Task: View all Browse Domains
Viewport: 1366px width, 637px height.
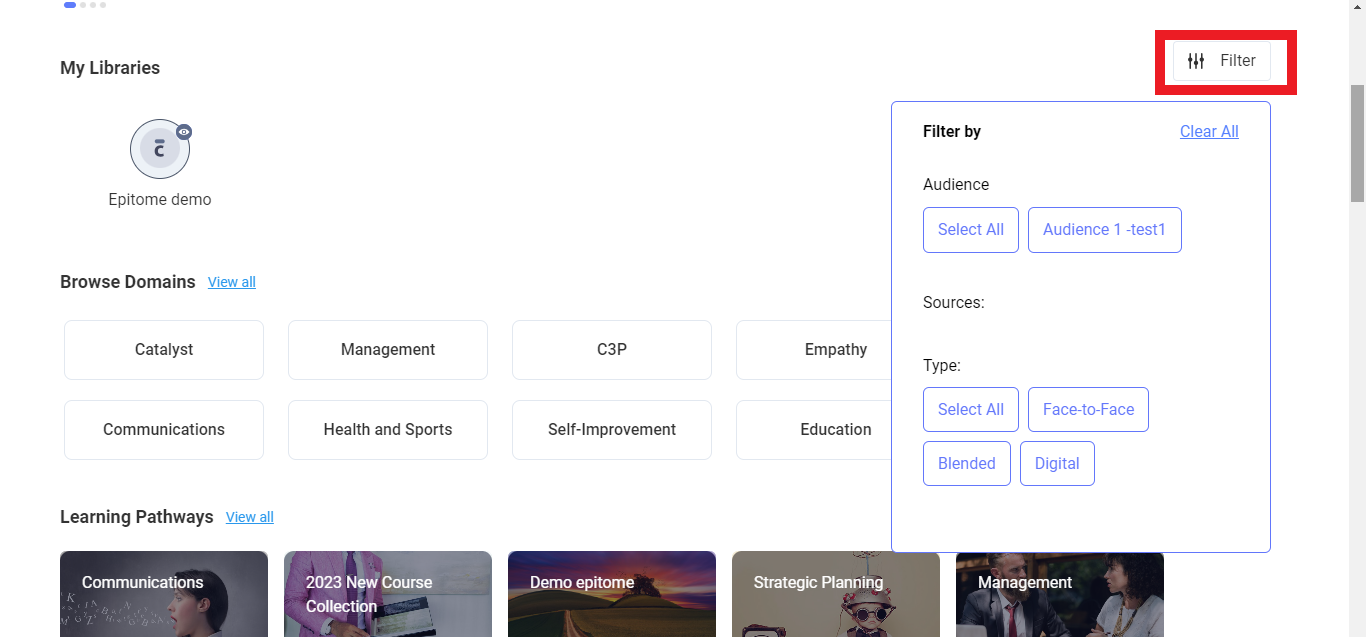Action: (231, 282)
